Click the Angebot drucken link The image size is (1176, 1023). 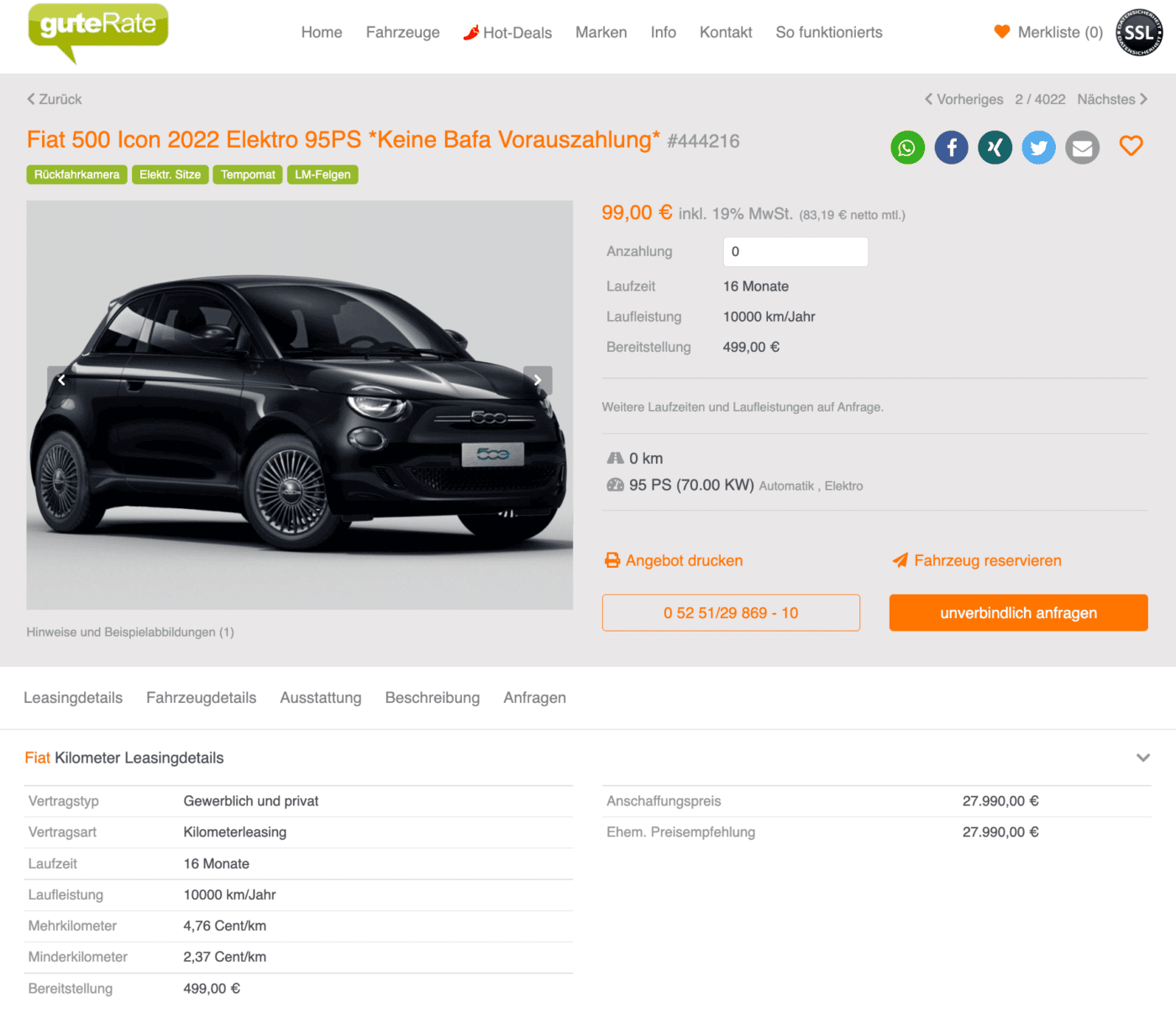pos(674,560)
